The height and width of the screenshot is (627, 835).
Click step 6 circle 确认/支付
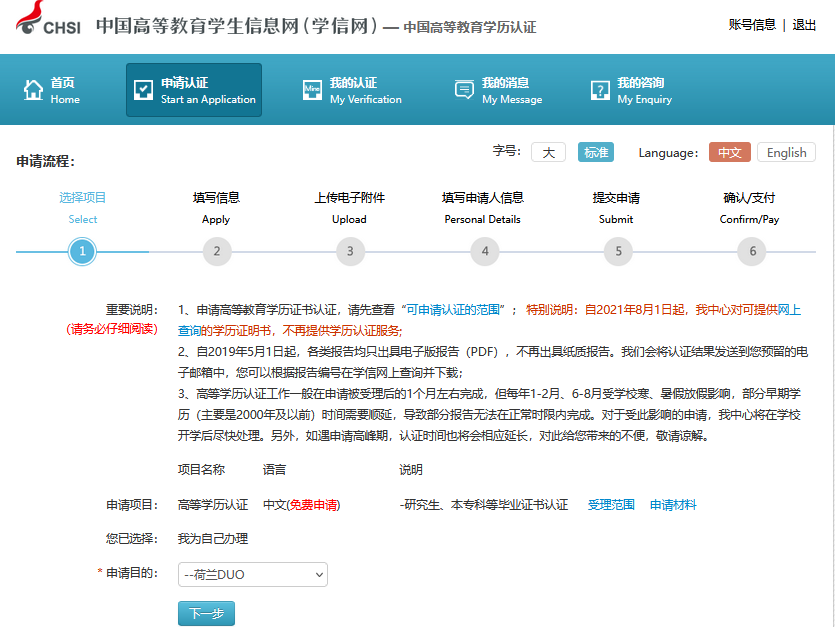[751, 251]
